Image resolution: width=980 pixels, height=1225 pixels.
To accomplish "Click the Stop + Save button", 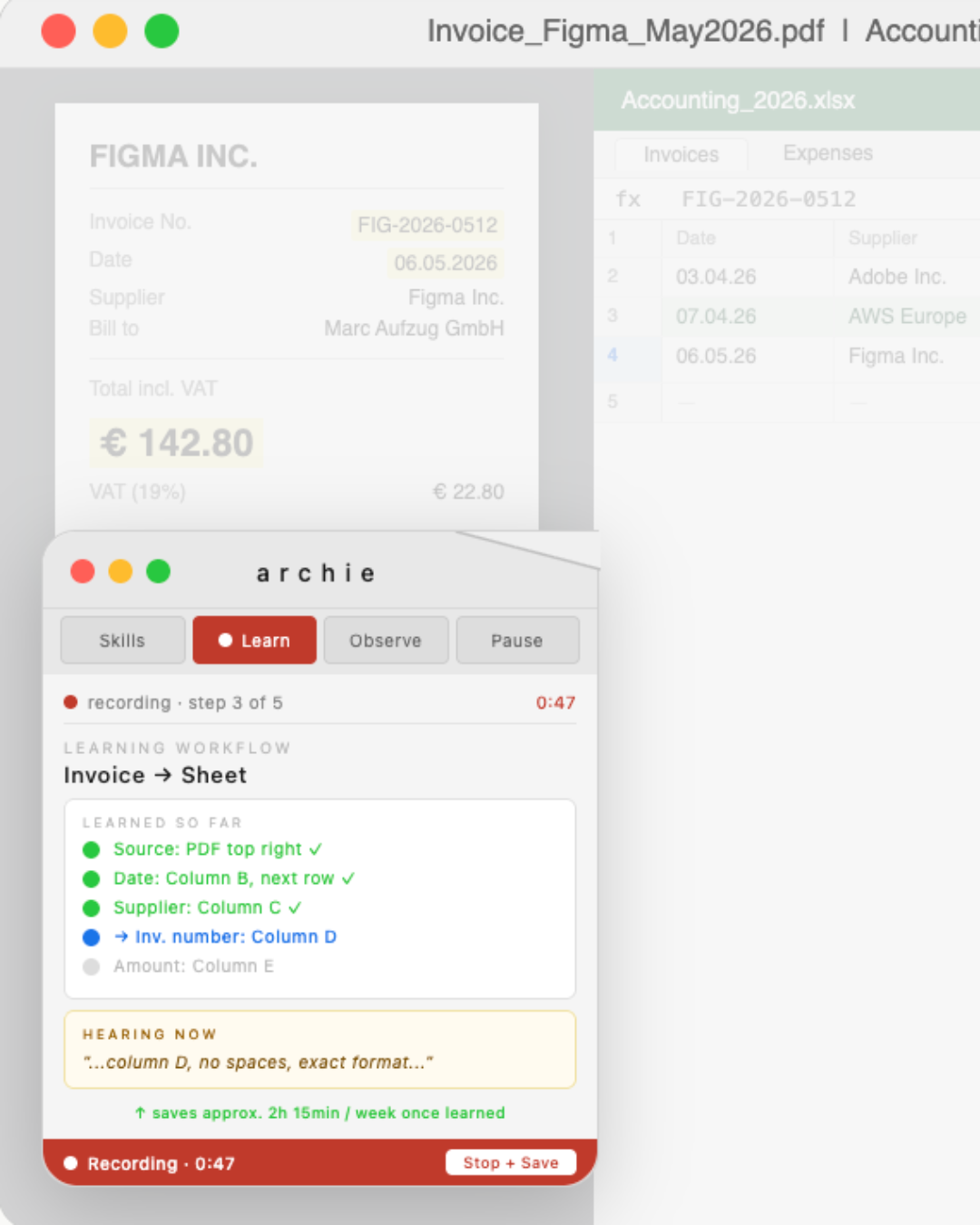I will pos(511,1162).
